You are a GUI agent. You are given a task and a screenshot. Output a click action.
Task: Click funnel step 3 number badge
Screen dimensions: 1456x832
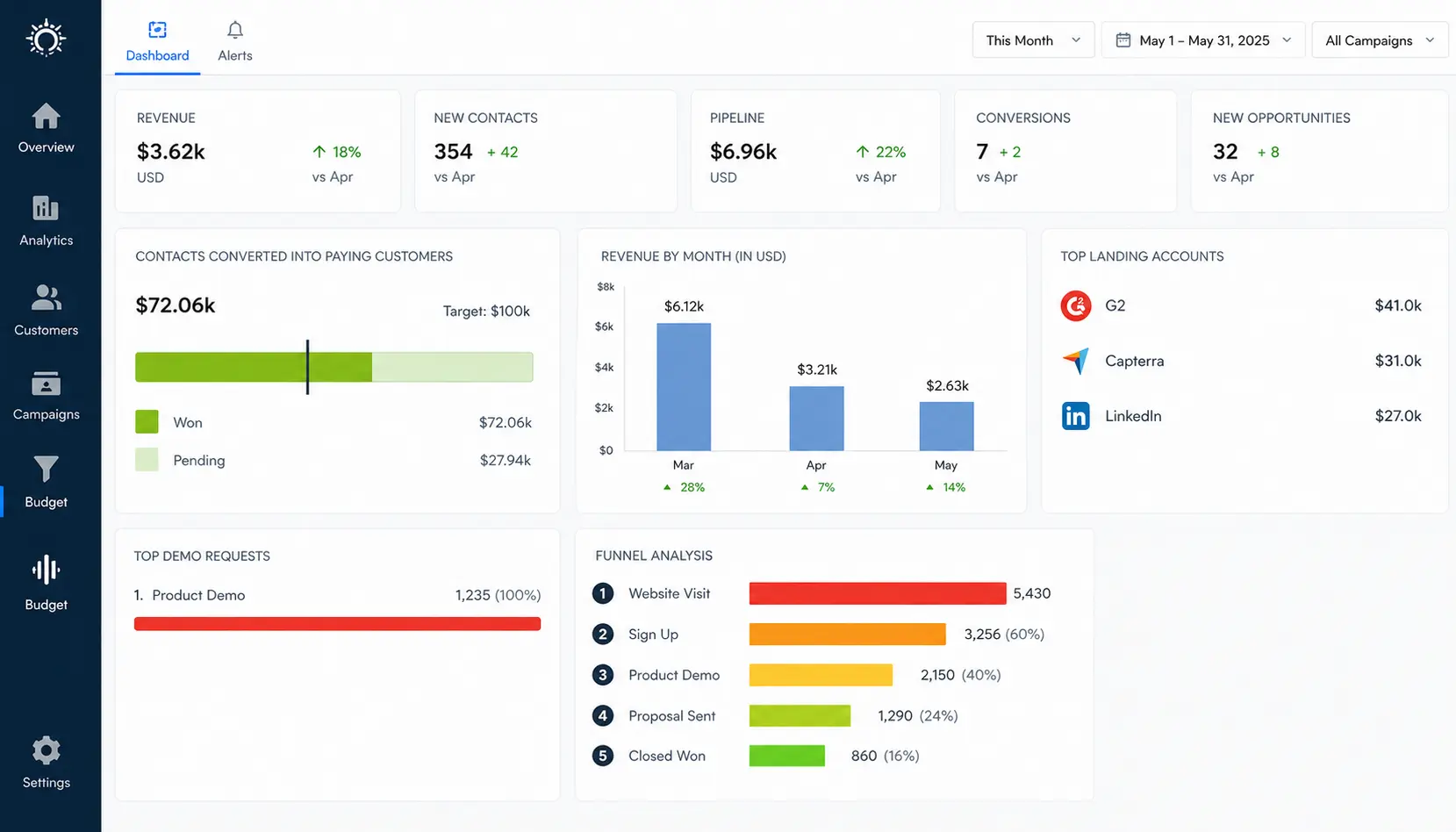(603, 675)
